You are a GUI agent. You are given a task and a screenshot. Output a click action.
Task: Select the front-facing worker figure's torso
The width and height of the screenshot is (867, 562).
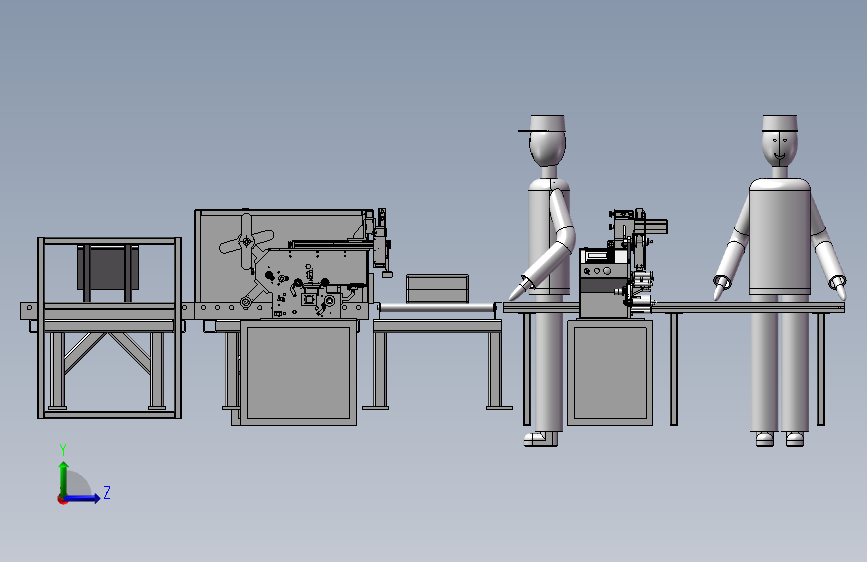(x=780, y=237)
